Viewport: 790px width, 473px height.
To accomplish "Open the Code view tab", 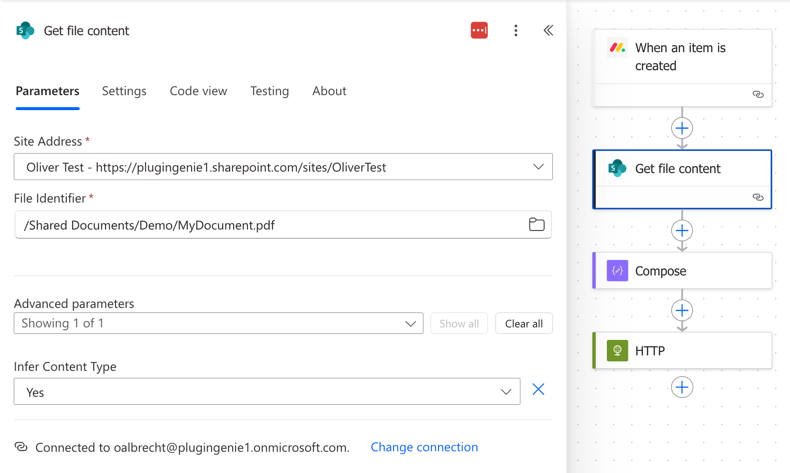I will (x=198, y=91).
